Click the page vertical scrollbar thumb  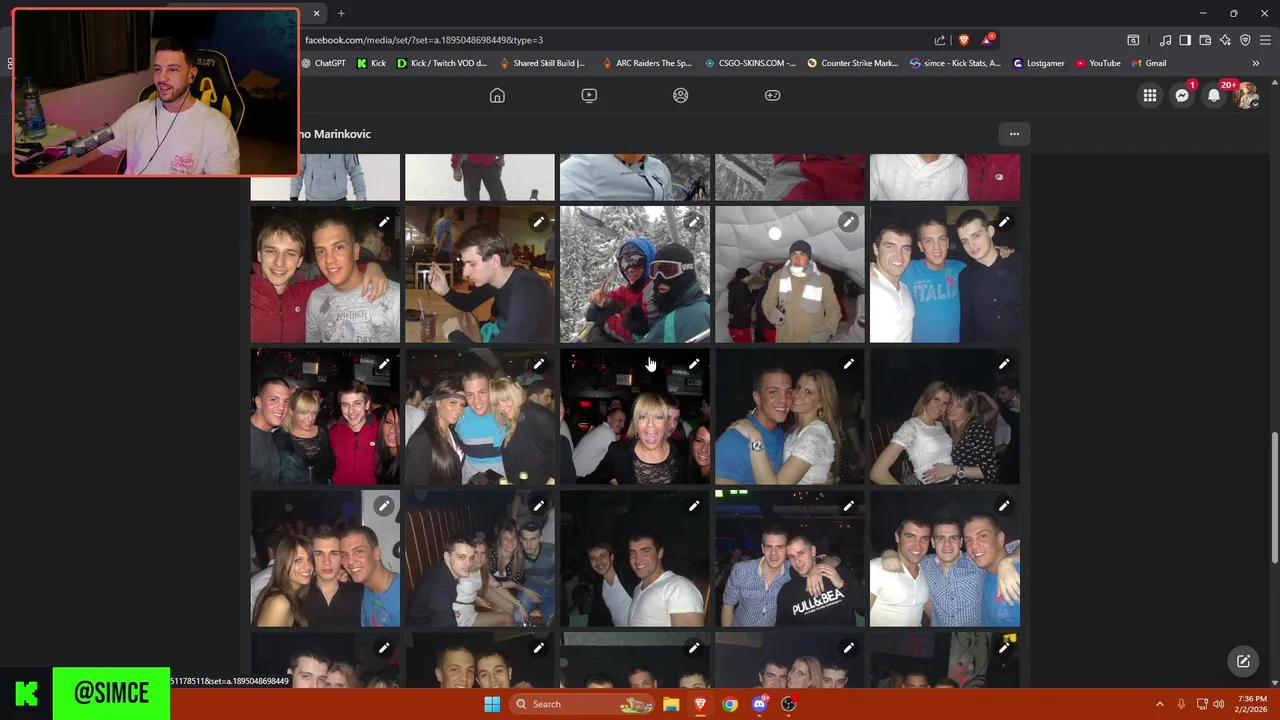pyautogui.click(x=1274, y=498)
